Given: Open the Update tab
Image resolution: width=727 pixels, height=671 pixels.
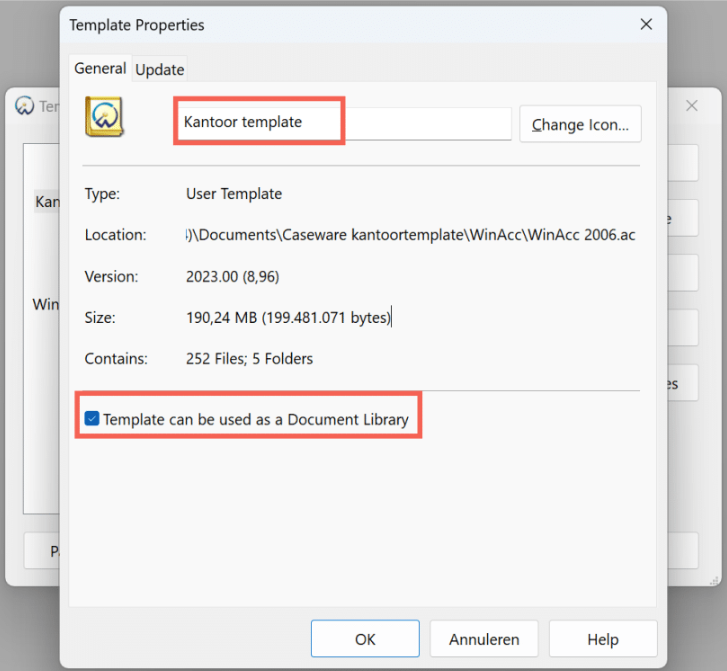Looking at the screenshot, I should click(160, 70).
